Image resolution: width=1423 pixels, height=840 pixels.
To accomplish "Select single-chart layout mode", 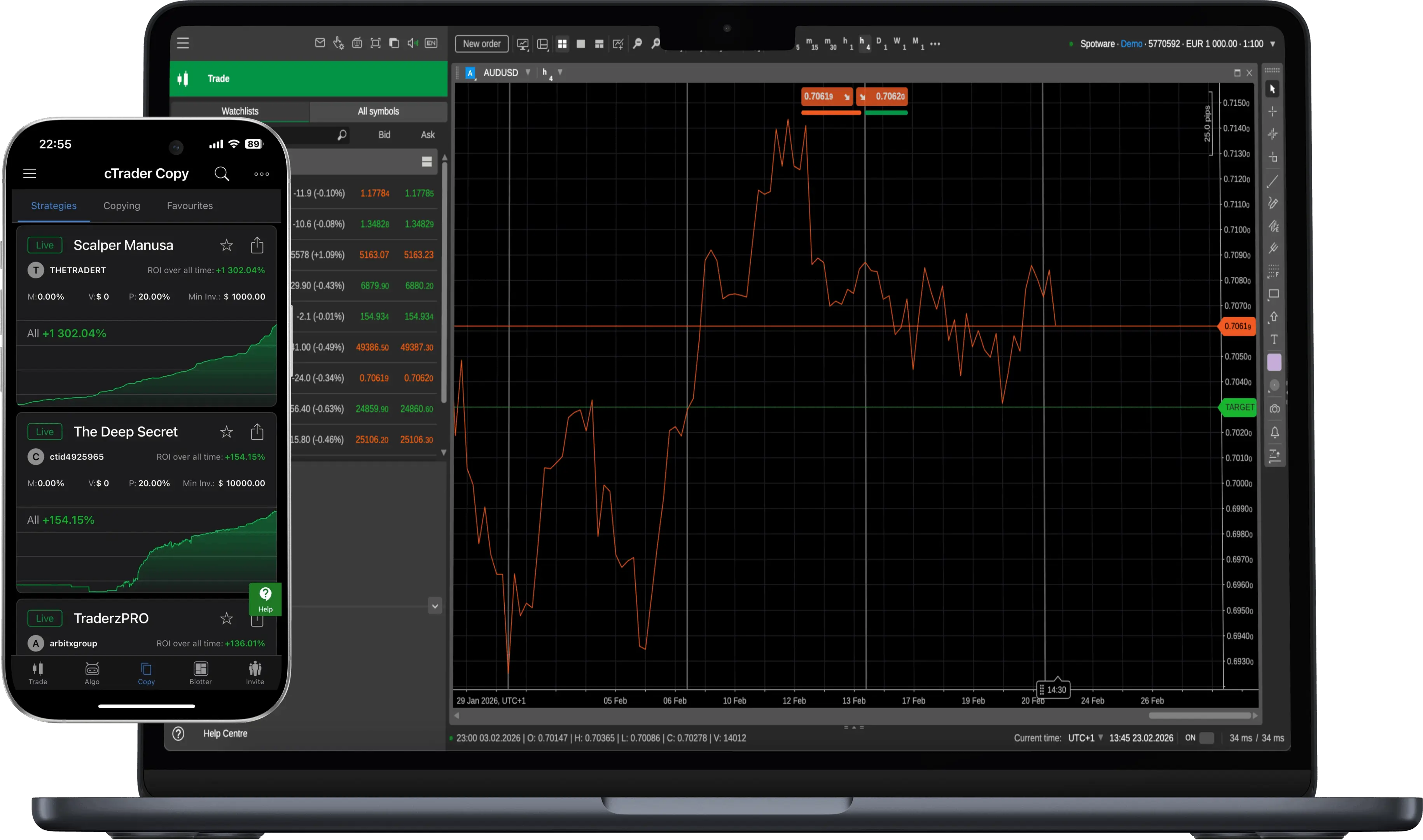I will click(x=581, y=44).
